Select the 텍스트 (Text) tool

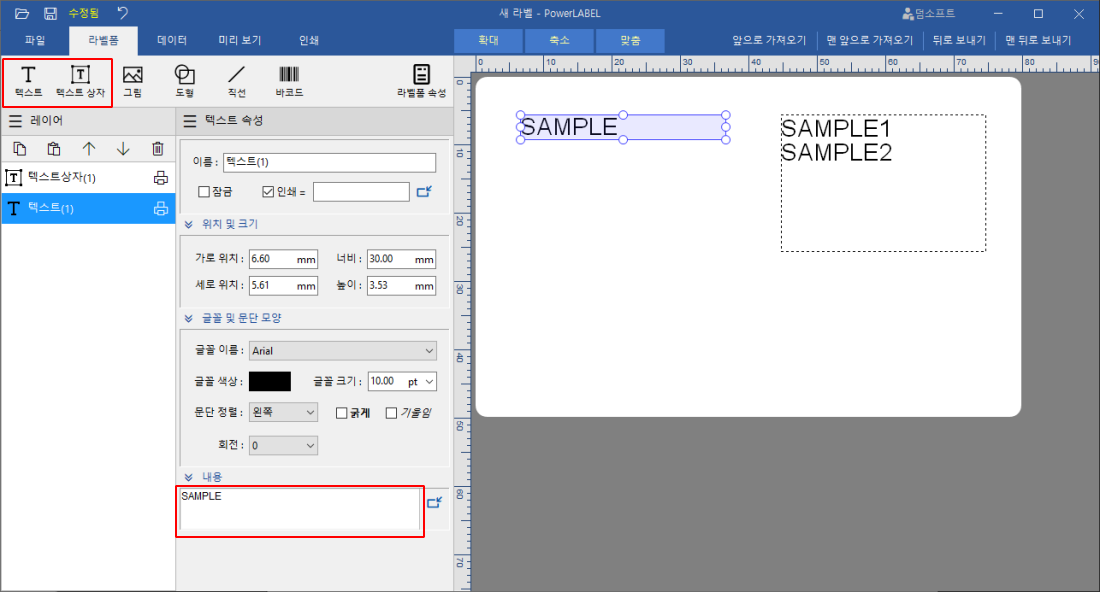point(27,80)
